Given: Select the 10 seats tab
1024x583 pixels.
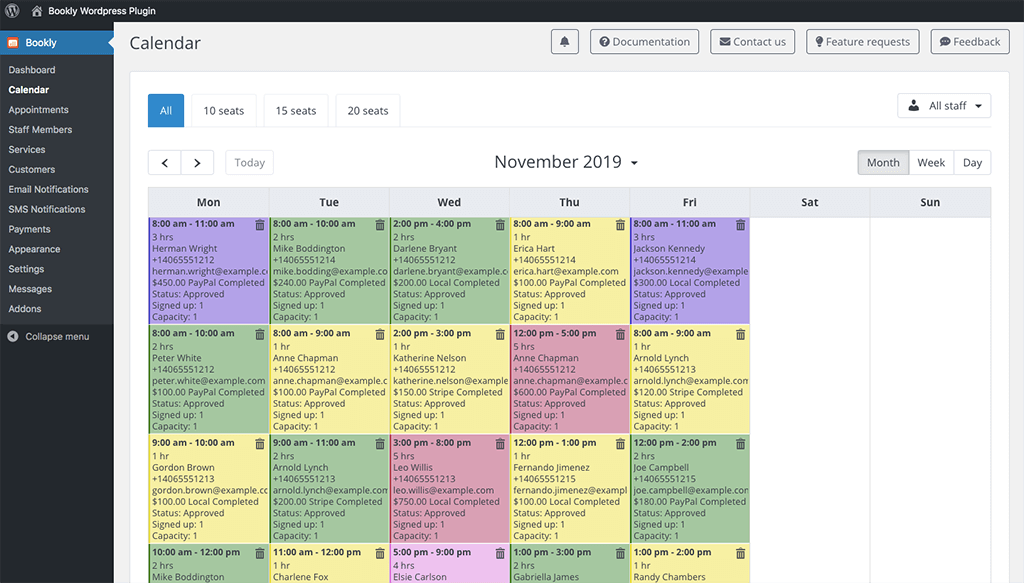Looking at the screenshot, I should (x=223, y=110).
